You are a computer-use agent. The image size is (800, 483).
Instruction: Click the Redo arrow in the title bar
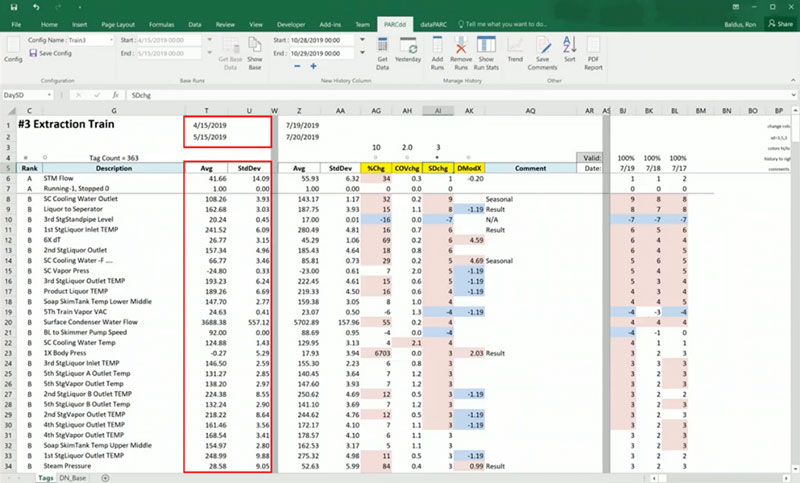coord(58,7)
